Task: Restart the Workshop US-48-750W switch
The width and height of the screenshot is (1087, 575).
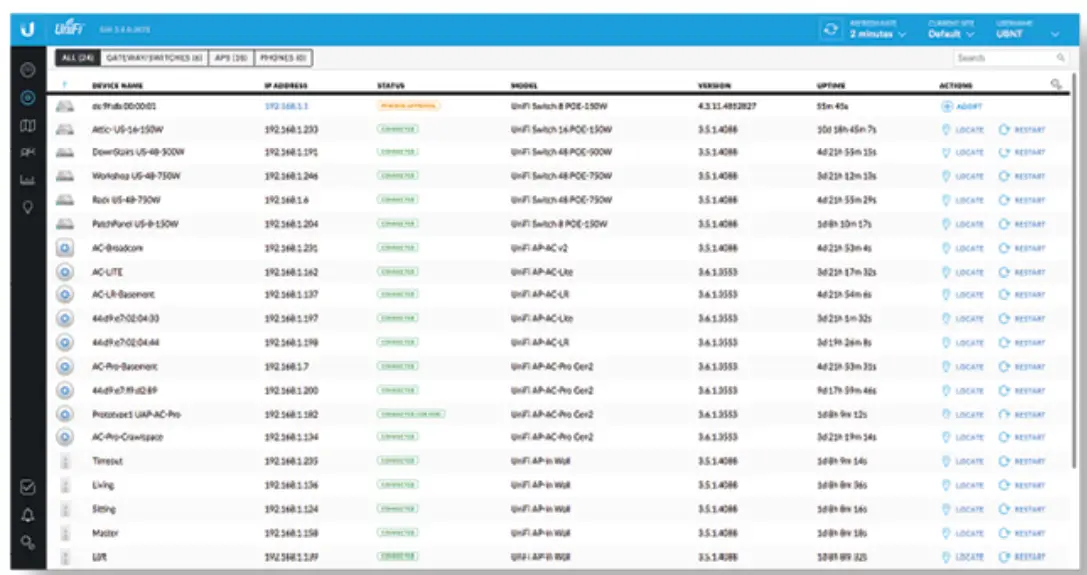Action: coord(1022,176)
